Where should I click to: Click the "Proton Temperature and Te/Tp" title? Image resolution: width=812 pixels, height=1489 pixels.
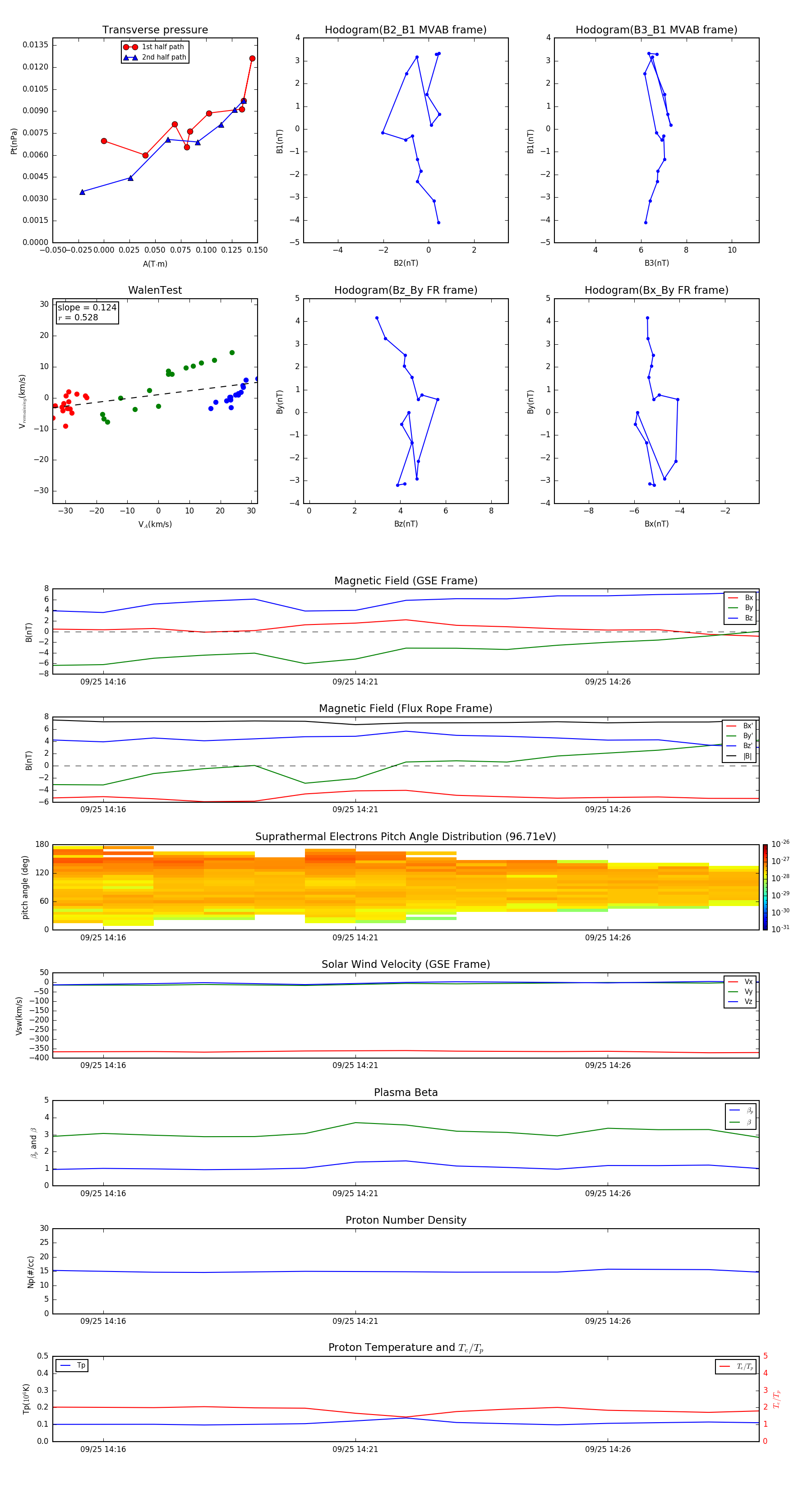tap(406, 1348)
